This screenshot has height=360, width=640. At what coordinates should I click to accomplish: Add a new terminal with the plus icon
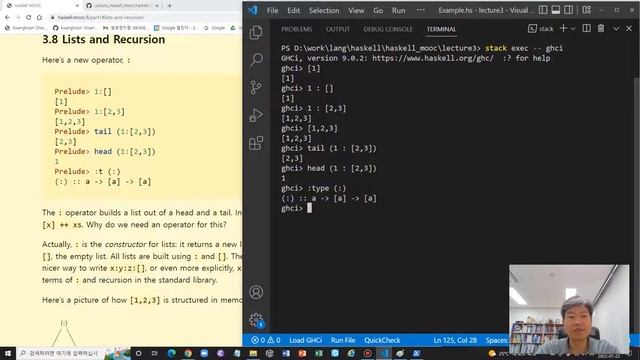pyautogui.click(x=563, y=29)
